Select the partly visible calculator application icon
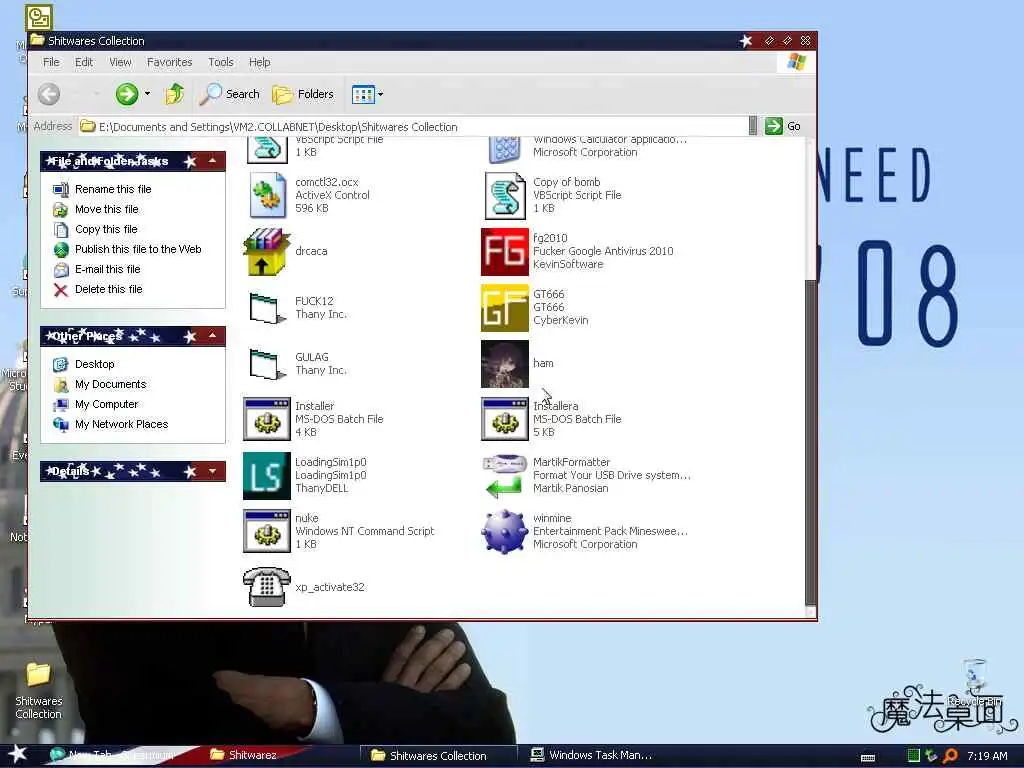The height and width of the screenshot is (768, 1024). tap(505, 151)
